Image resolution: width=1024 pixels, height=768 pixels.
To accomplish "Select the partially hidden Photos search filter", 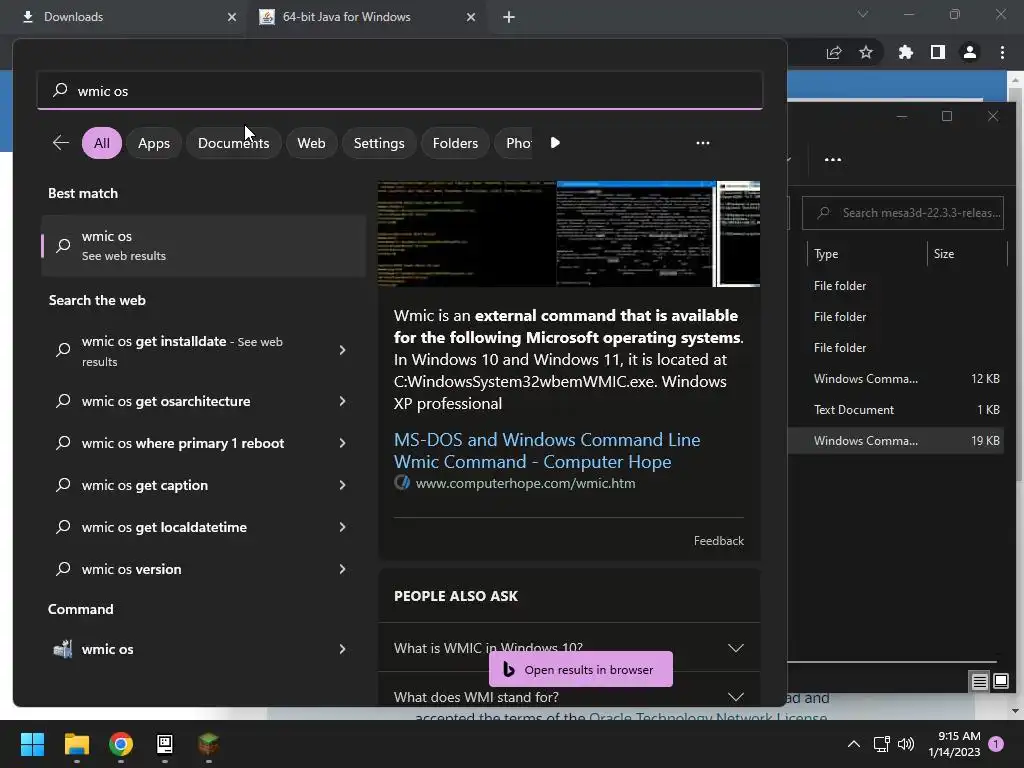I will [x=516, y=143].
